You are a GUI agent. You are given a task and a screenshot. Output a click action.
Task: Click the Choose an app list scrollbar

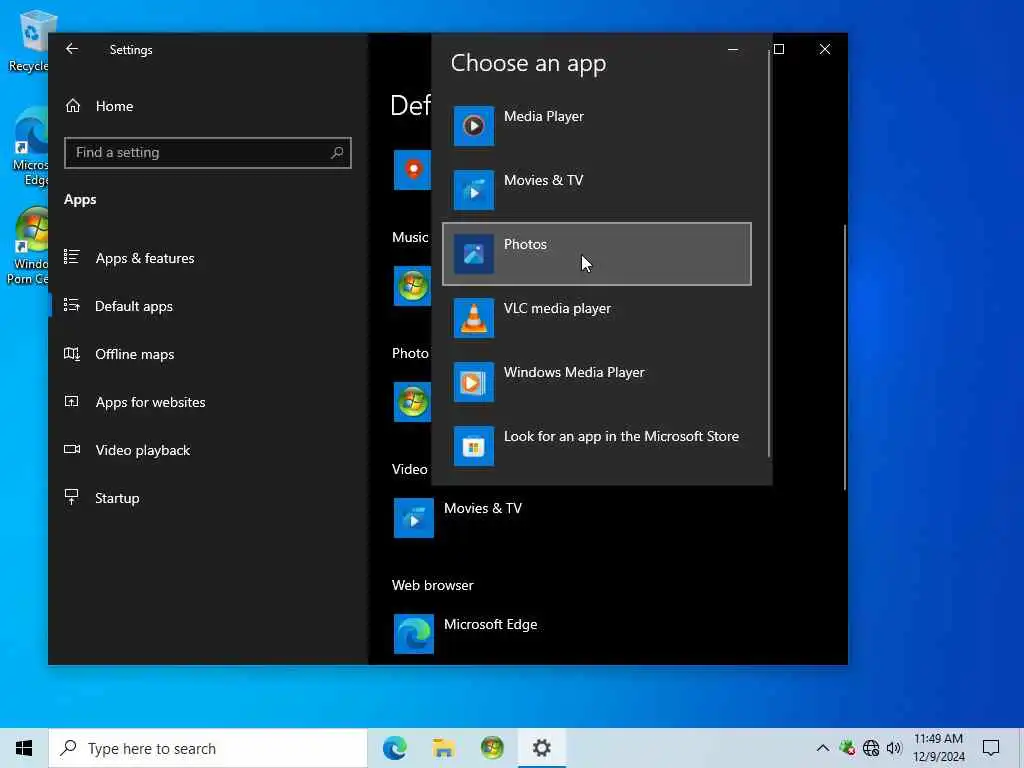point(769,255)
